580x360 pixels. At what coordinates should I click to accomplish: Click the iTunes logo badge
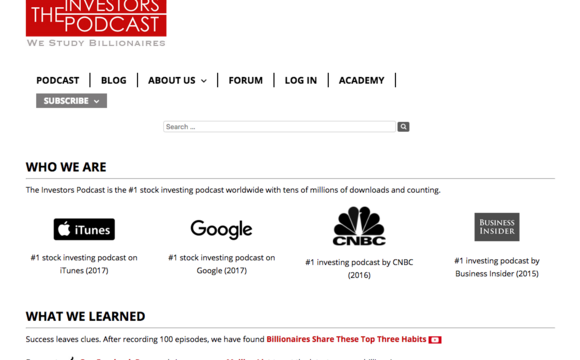pos(84,229)
